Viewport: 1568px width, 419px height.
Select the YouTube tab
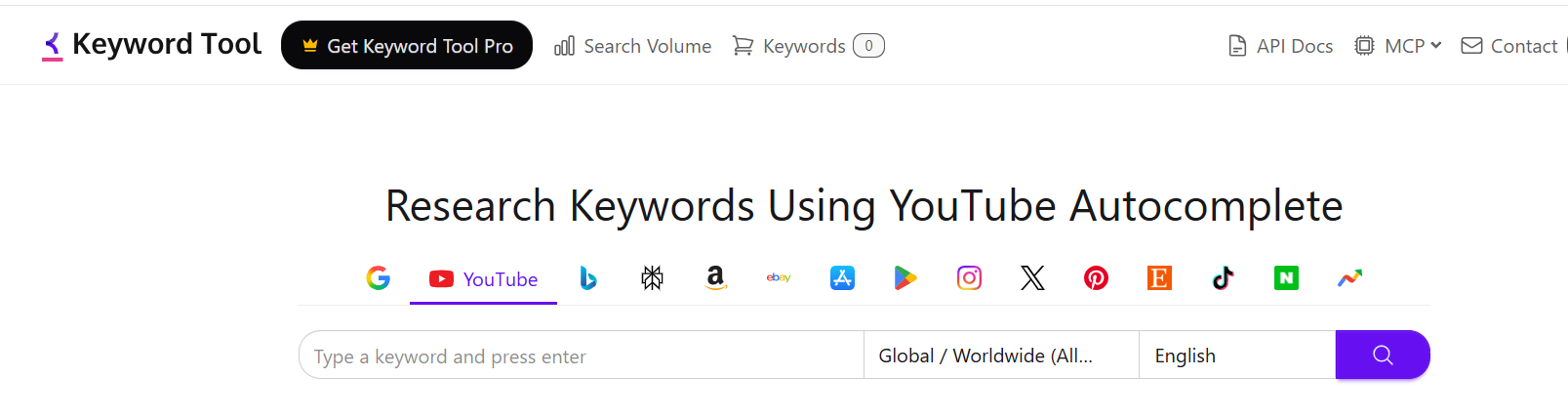tap(483, 278)
